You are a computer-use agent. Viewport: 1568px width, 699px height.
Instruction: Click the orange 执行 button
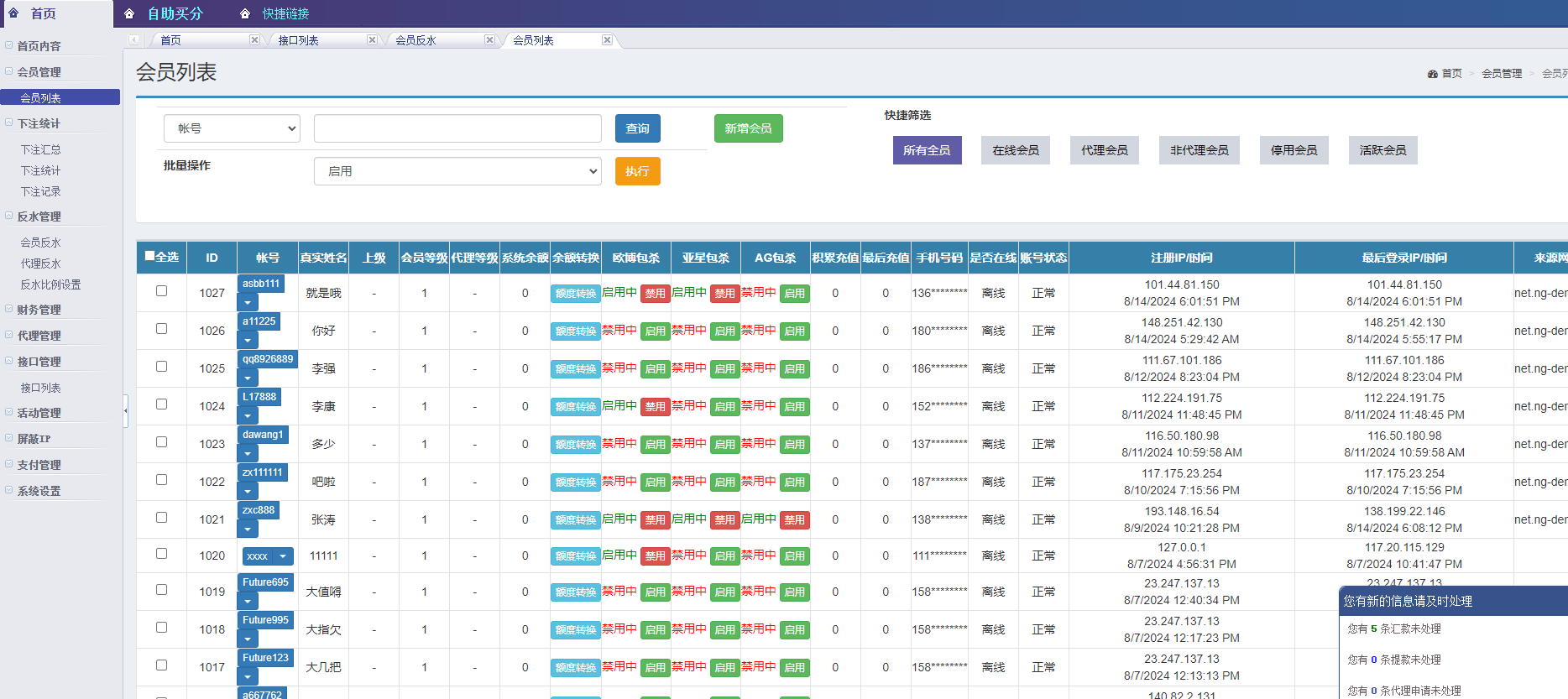pyautogui.click(x=637, y=171)
